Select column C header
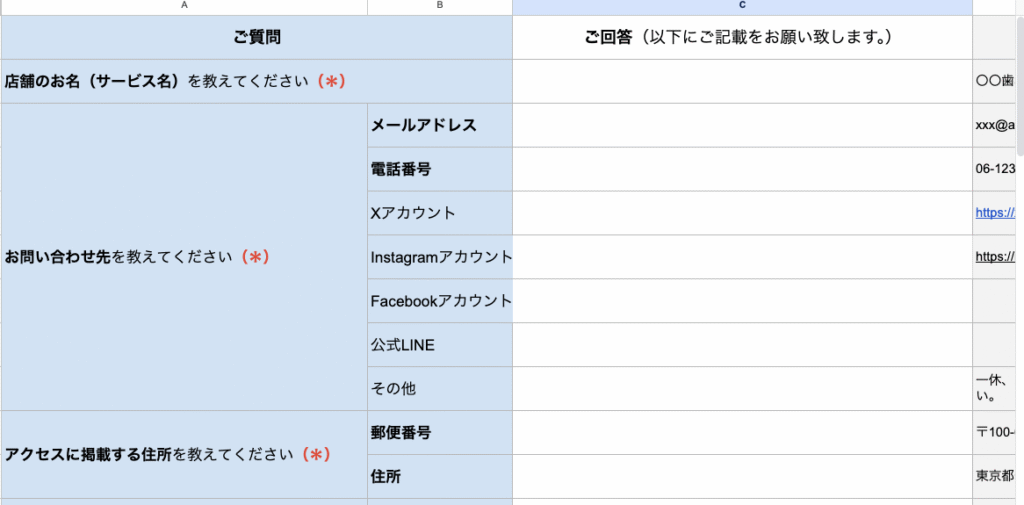The height and width of the screenshot is (505, 1024). 742,7
